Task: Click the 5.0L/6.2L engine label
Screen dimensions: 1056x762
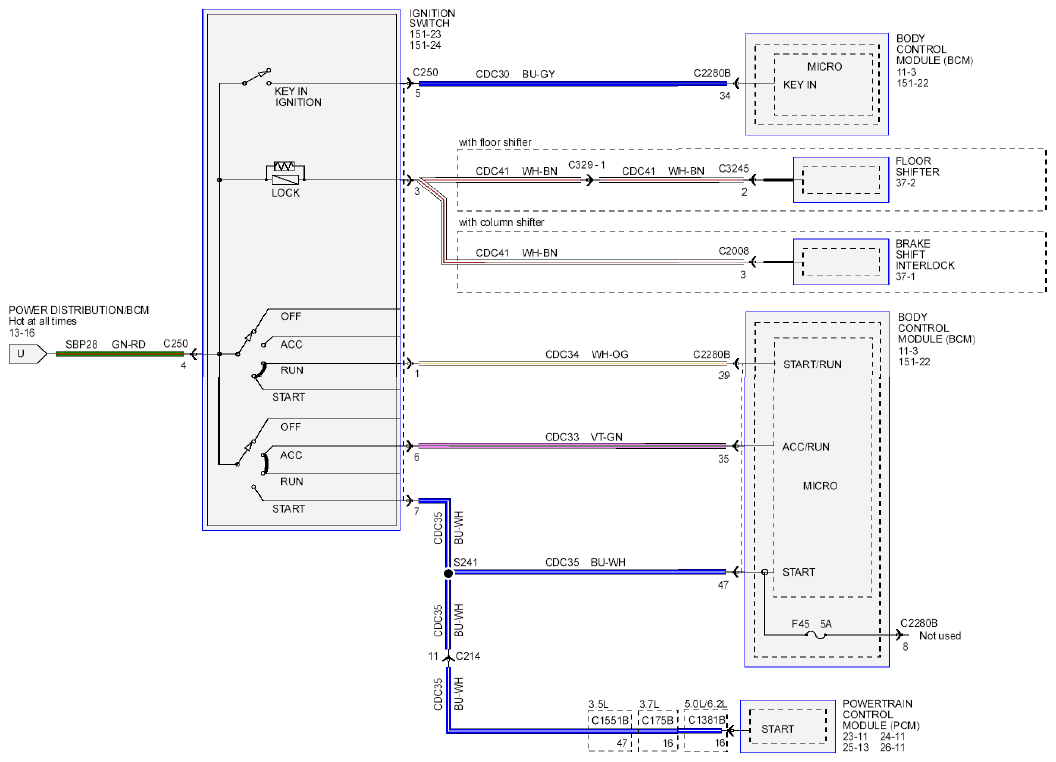Action: (706, 704)
